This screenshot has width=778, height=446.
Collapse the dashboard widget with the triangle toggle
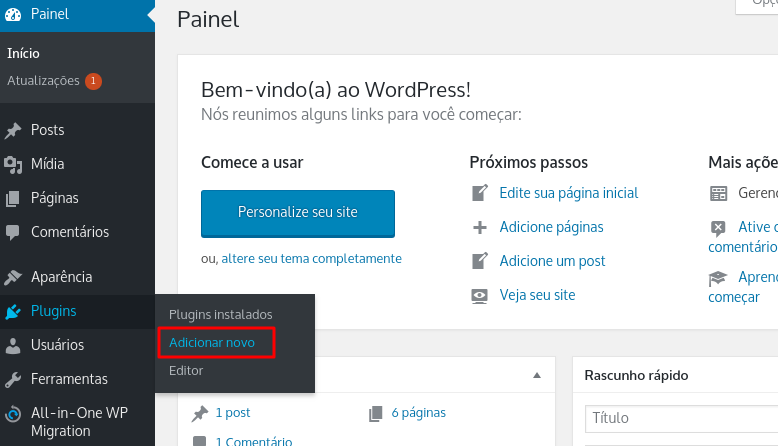(537, 375)
